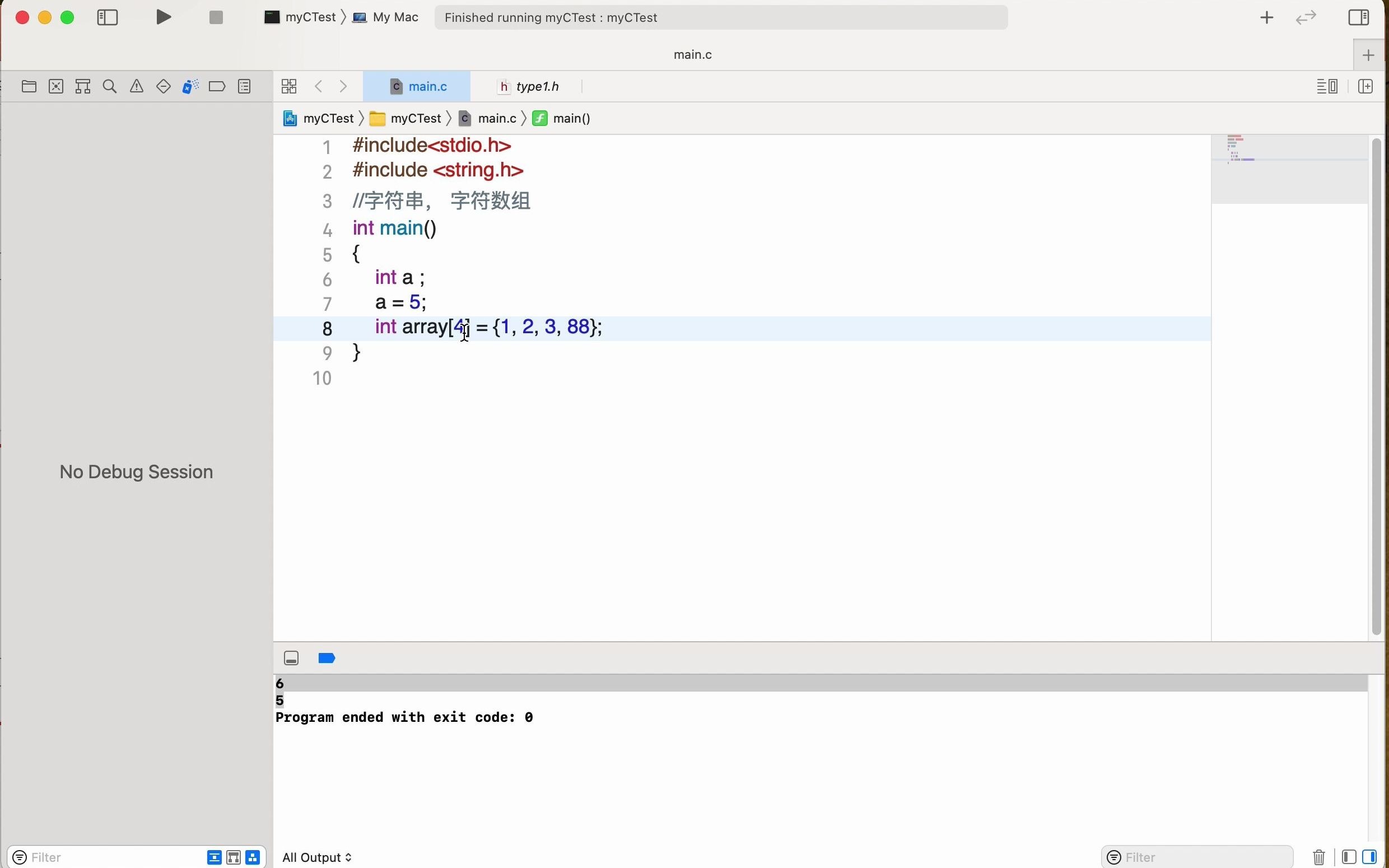This screenshot has height=868, width=1389.
Task: Click the related items grid icon
Action: coord(289,87)
